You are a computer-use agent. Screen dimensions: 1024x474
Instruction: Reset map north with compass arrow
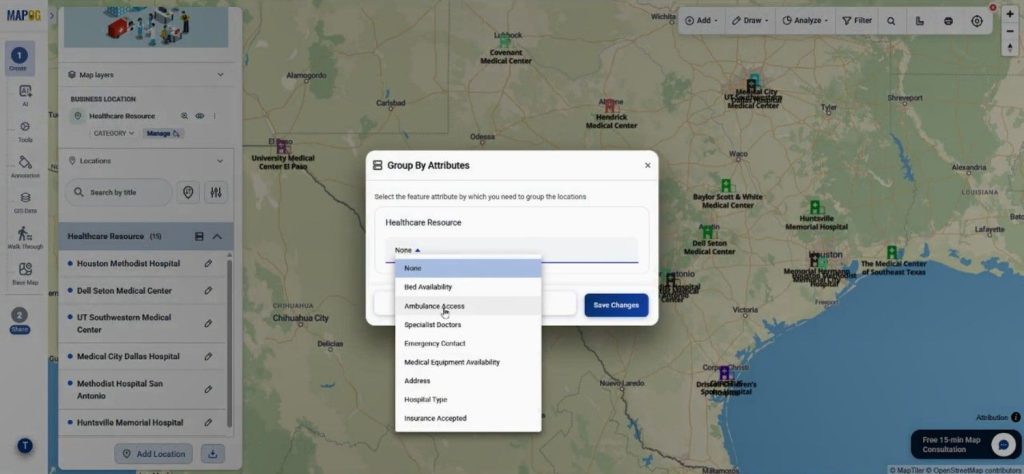[1010, 48]
